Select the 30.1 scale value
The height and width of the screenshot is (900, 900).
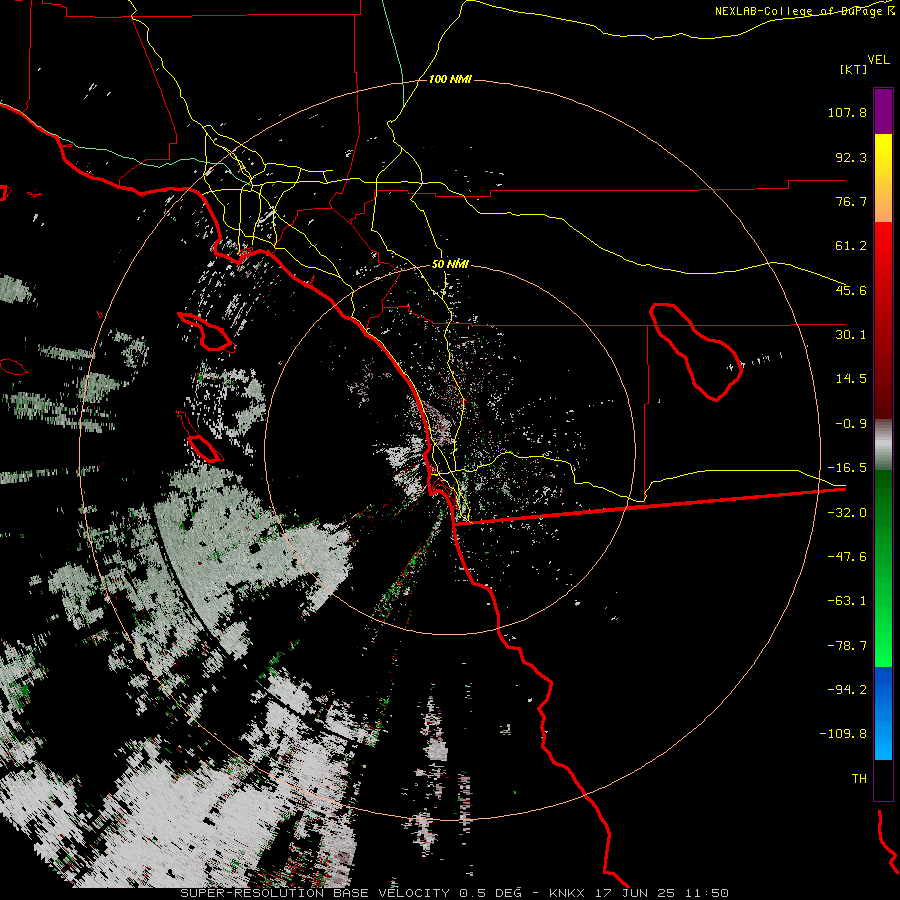[851, 335]
